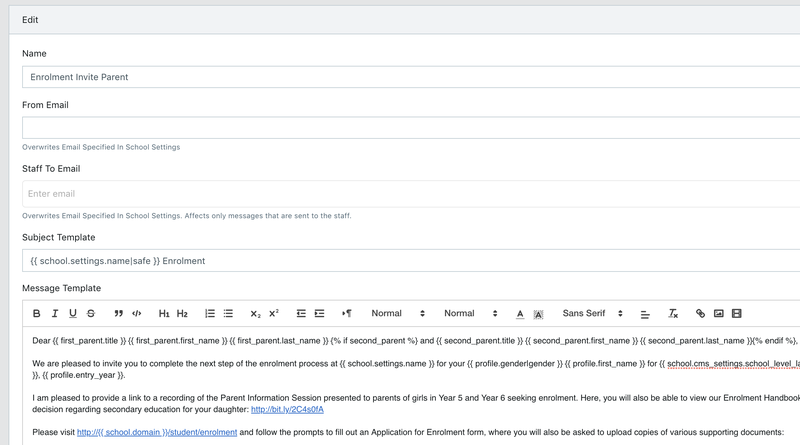Click the Staff To Email field

[411, 194]
